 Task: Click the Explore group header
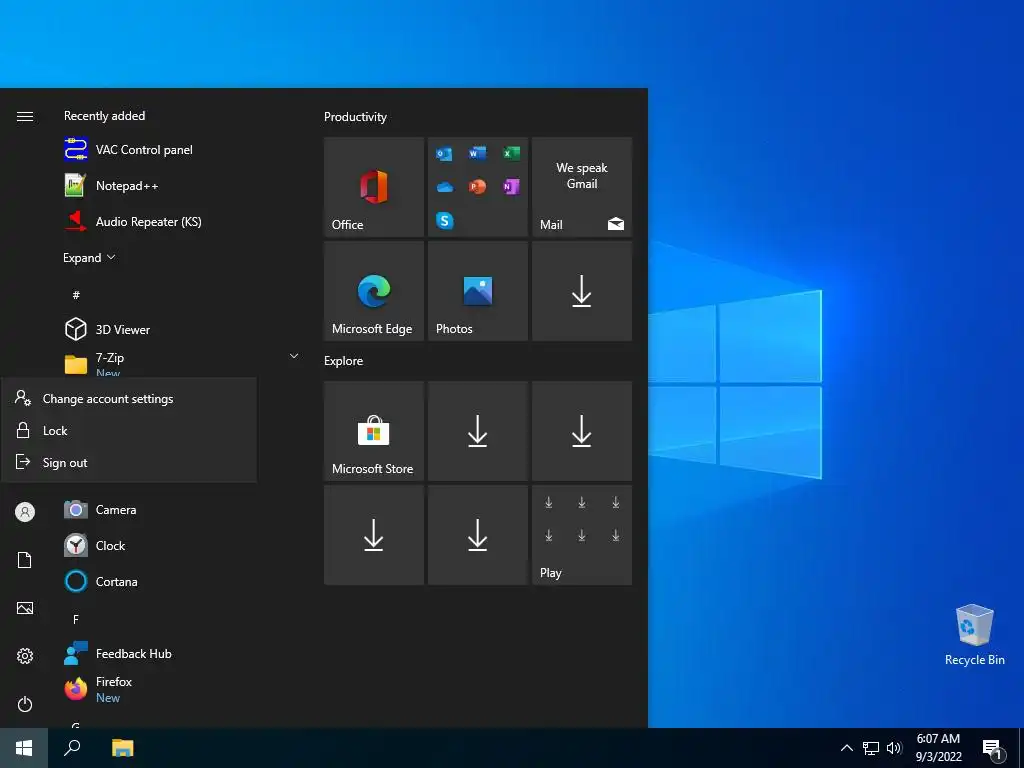(x=344, y=360)
